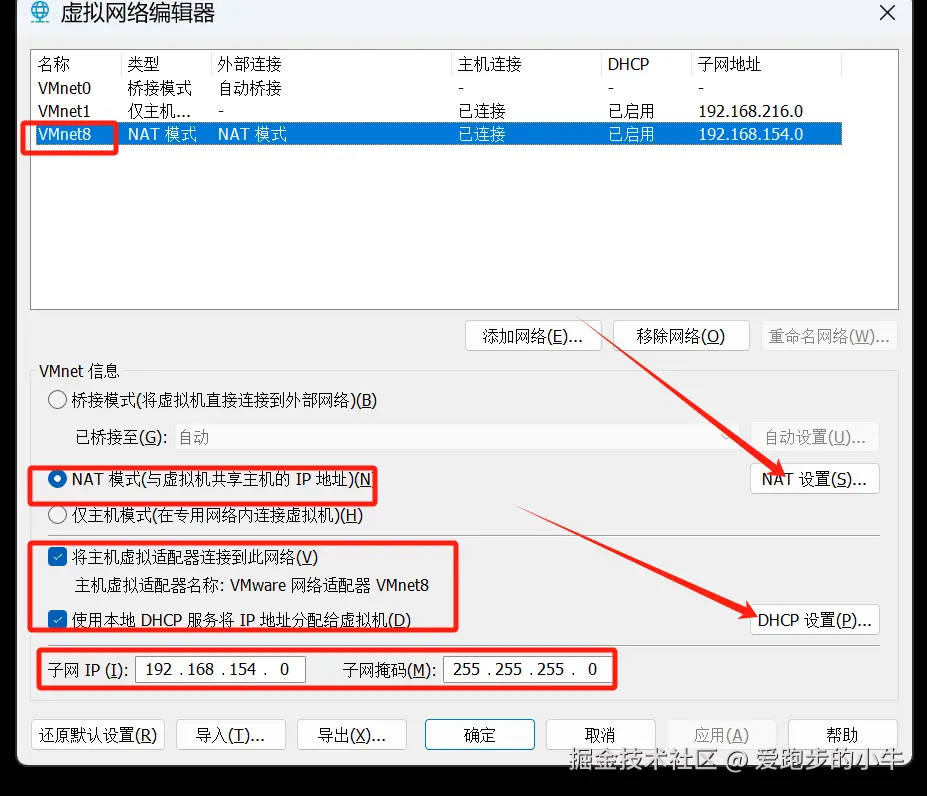Image resolution: width=927 pixels, height=796 pixels.
Task: Toggle 使用本地 DHCP 服务 checkbox
Action: coord(57,619)
